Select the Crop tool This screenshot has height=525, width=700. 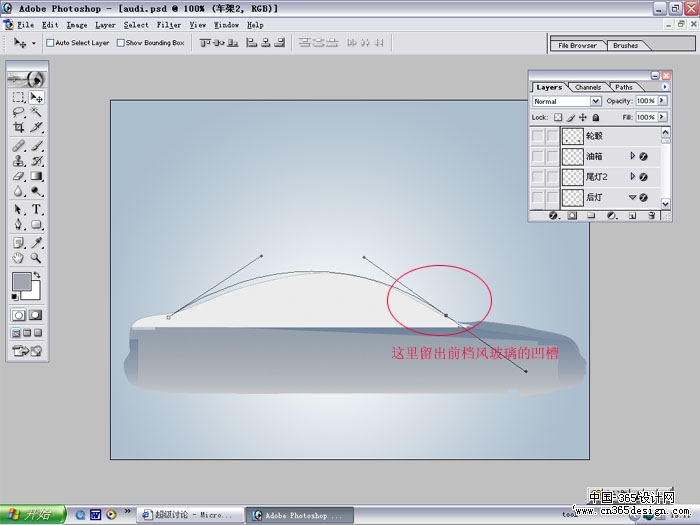(18, 127)
